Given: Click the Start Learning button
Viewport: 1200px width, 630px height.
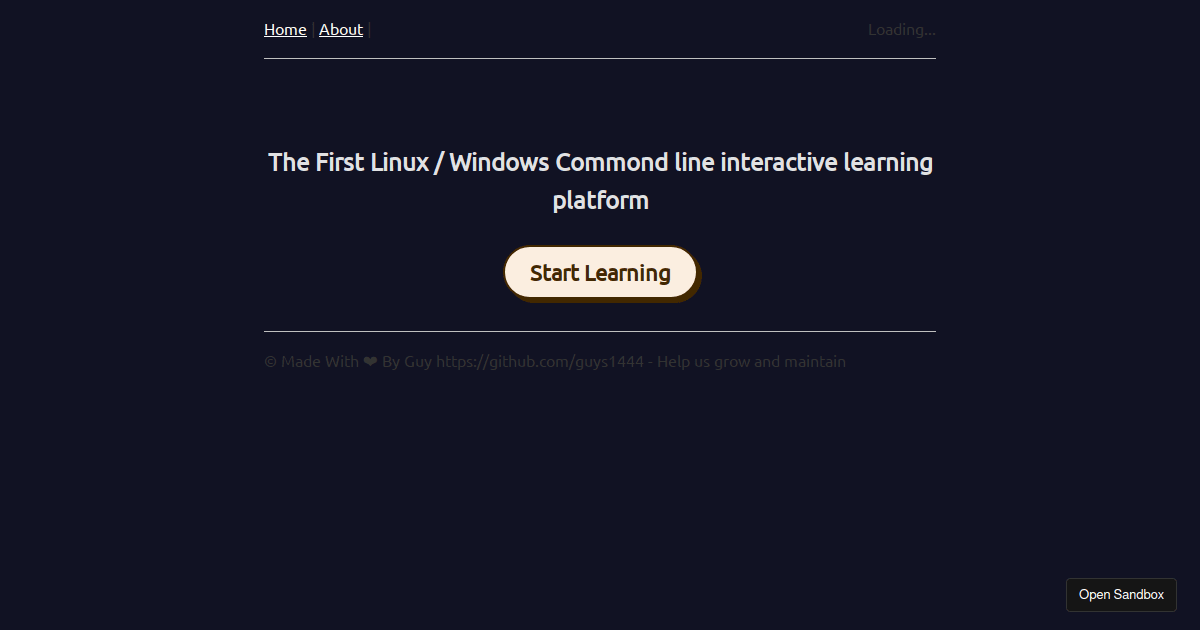Looking at the screenshot, I should point(600,272).
